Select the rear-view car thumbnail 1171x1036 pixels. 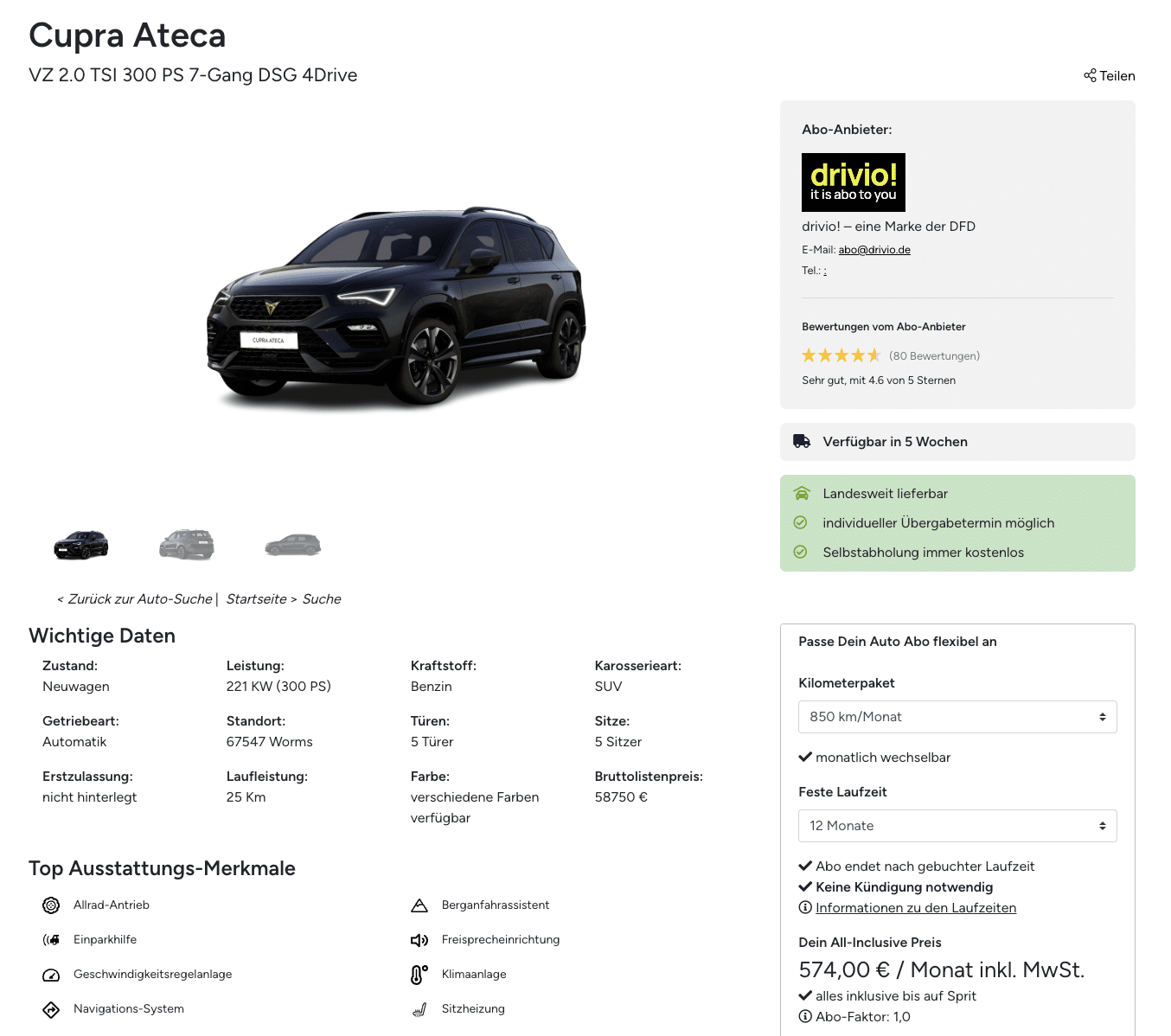click(x=187, y=545)
